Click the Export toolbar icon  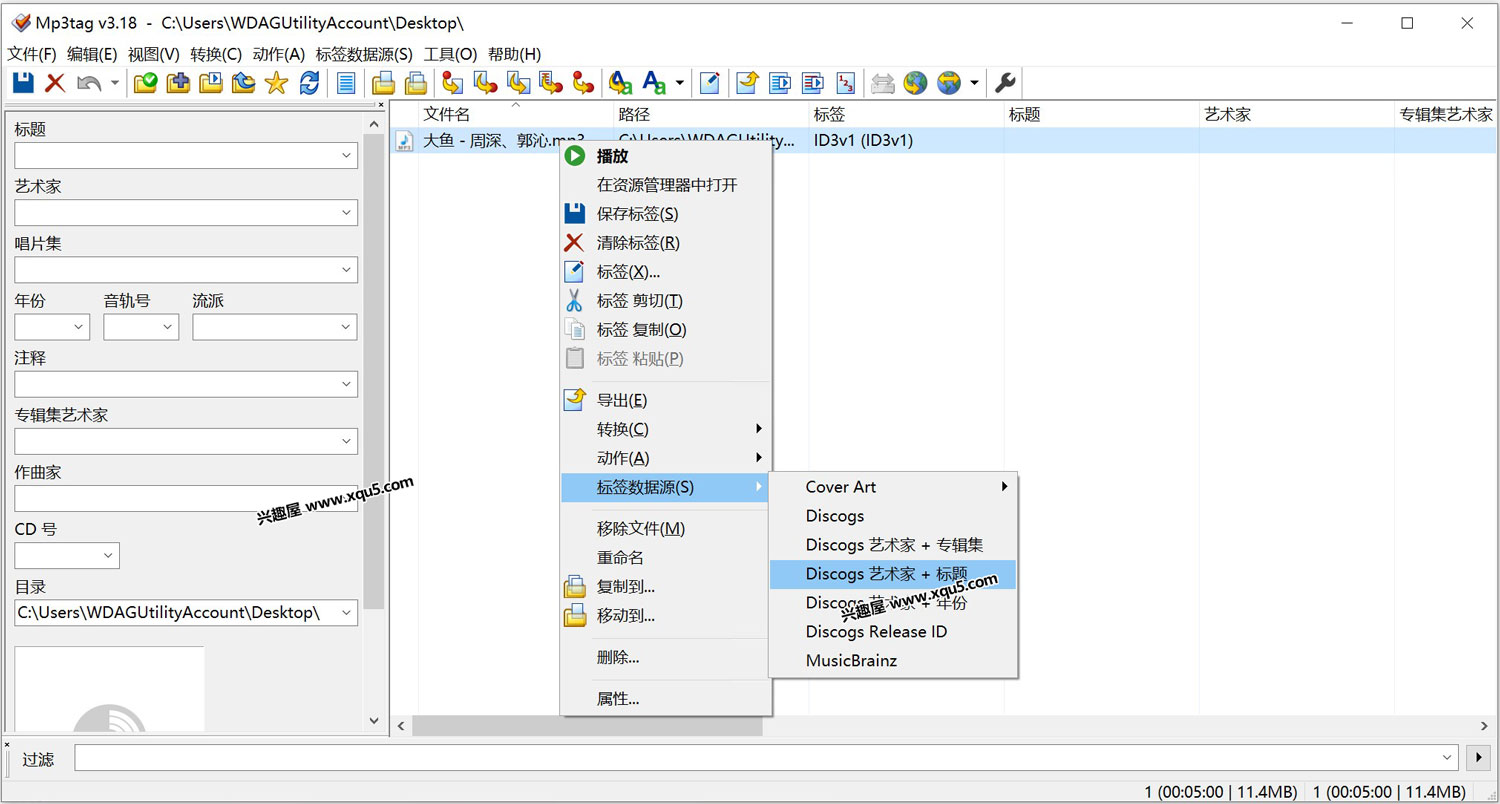click(747, 83)
